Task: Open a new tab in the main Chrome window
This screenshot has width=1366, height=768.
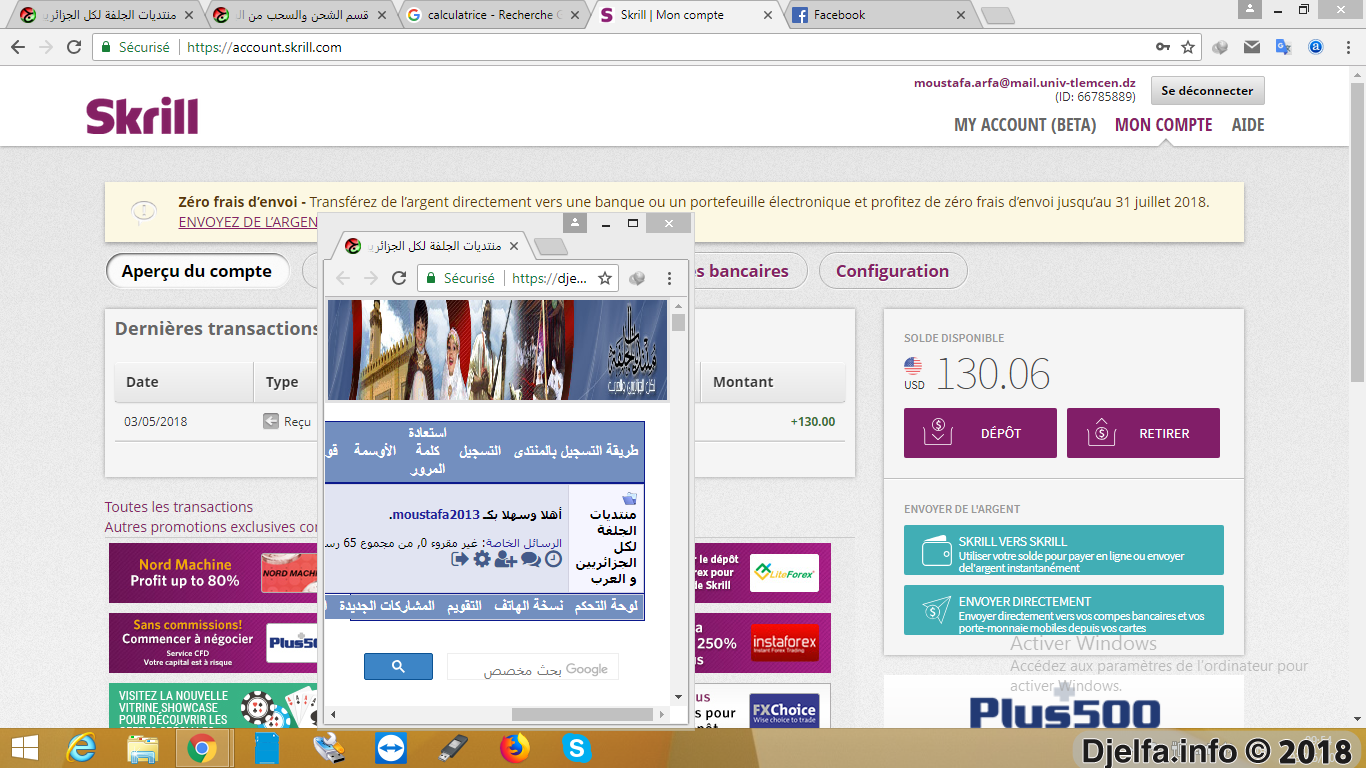Action: point(997,16)
